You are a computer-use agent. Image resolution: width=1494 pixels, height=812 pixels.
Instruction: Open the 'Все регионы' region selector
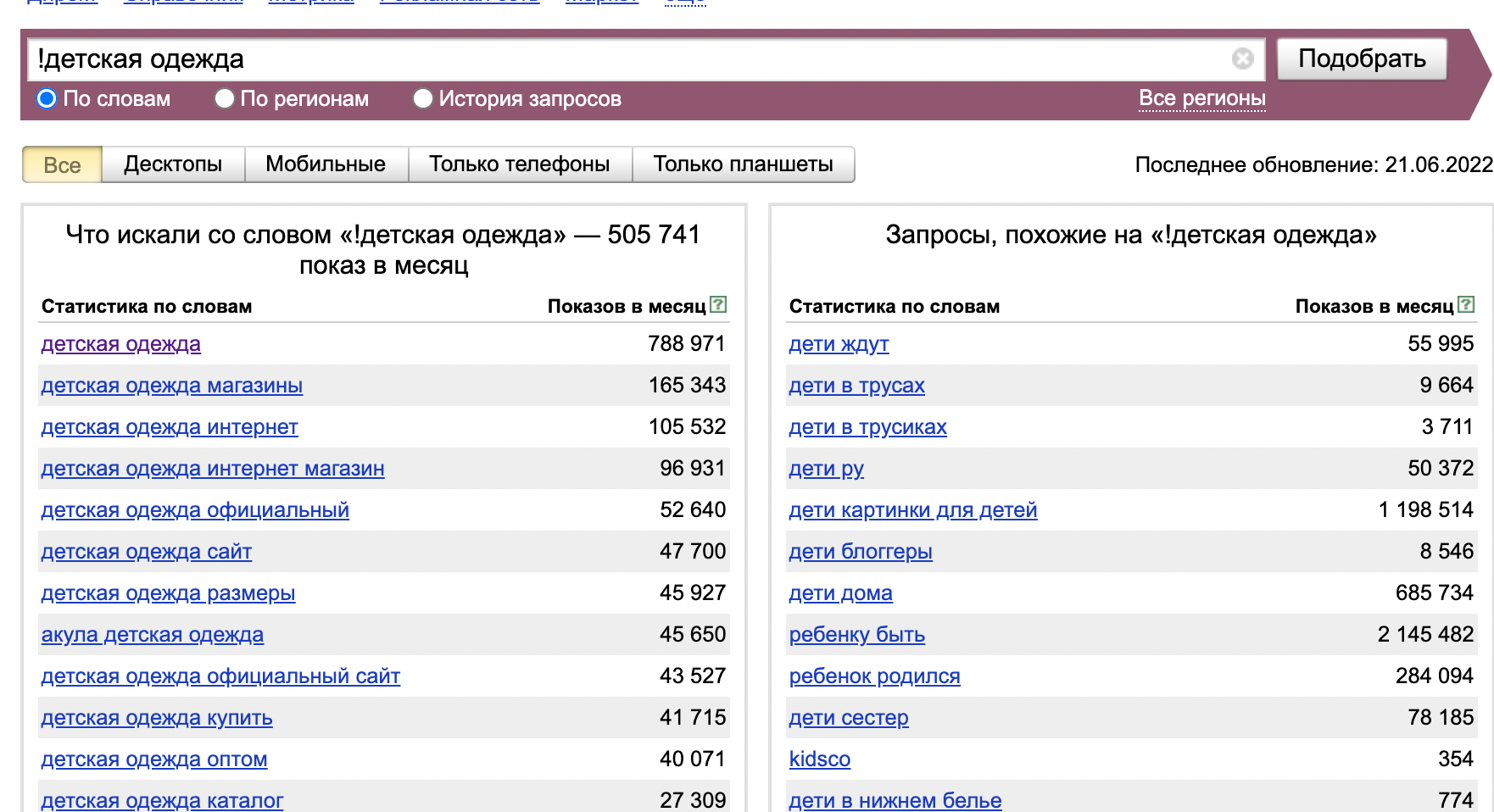[1201, 98]
